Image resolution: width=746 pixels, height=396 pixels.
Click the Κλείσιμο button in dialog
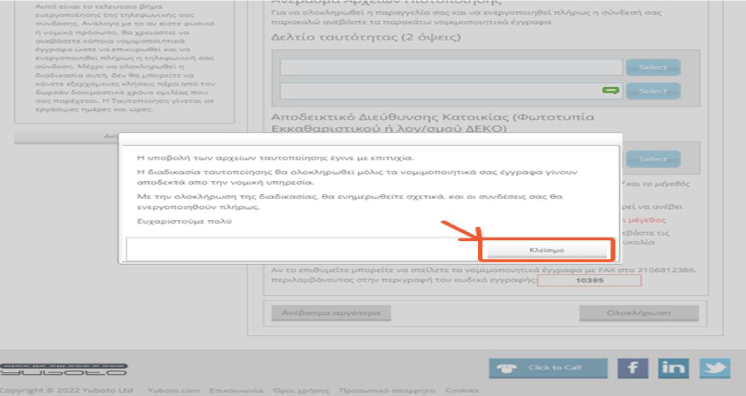click(x=547, y=250)
